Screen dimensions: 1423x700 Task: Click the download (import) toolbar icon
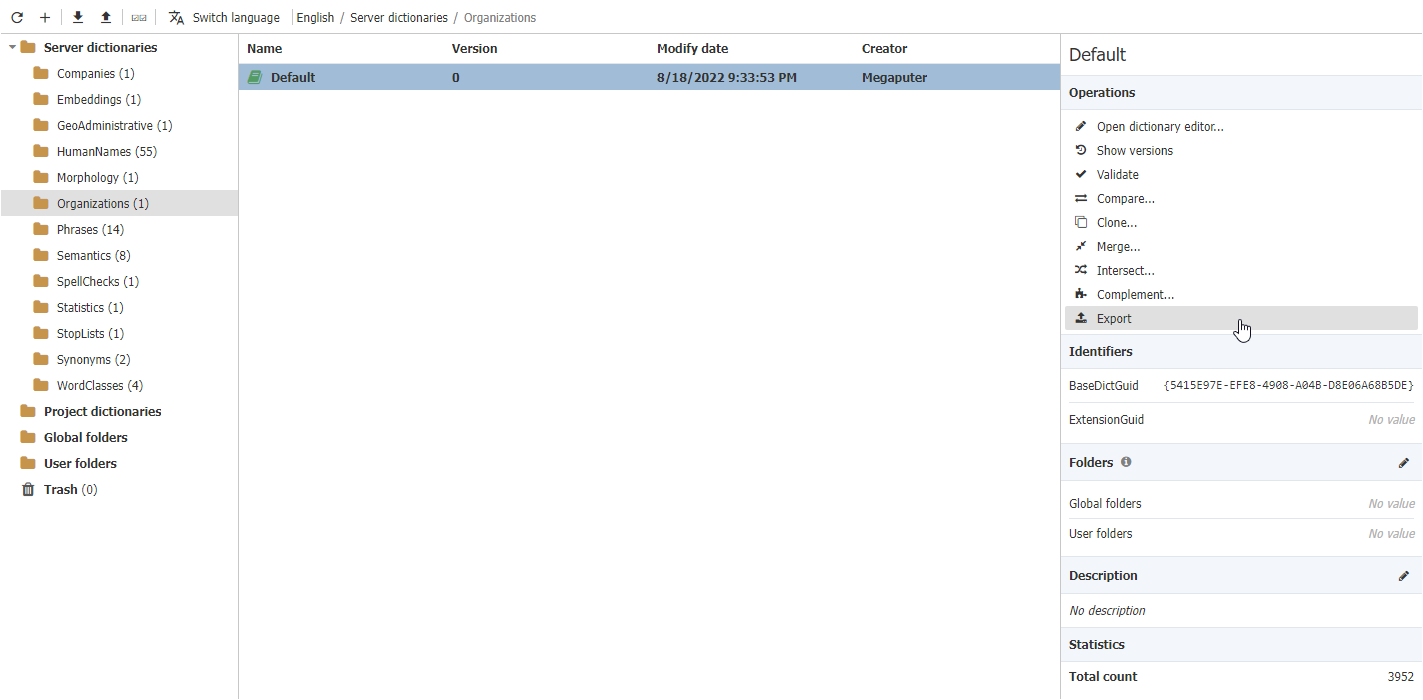(x=77, y=17)
